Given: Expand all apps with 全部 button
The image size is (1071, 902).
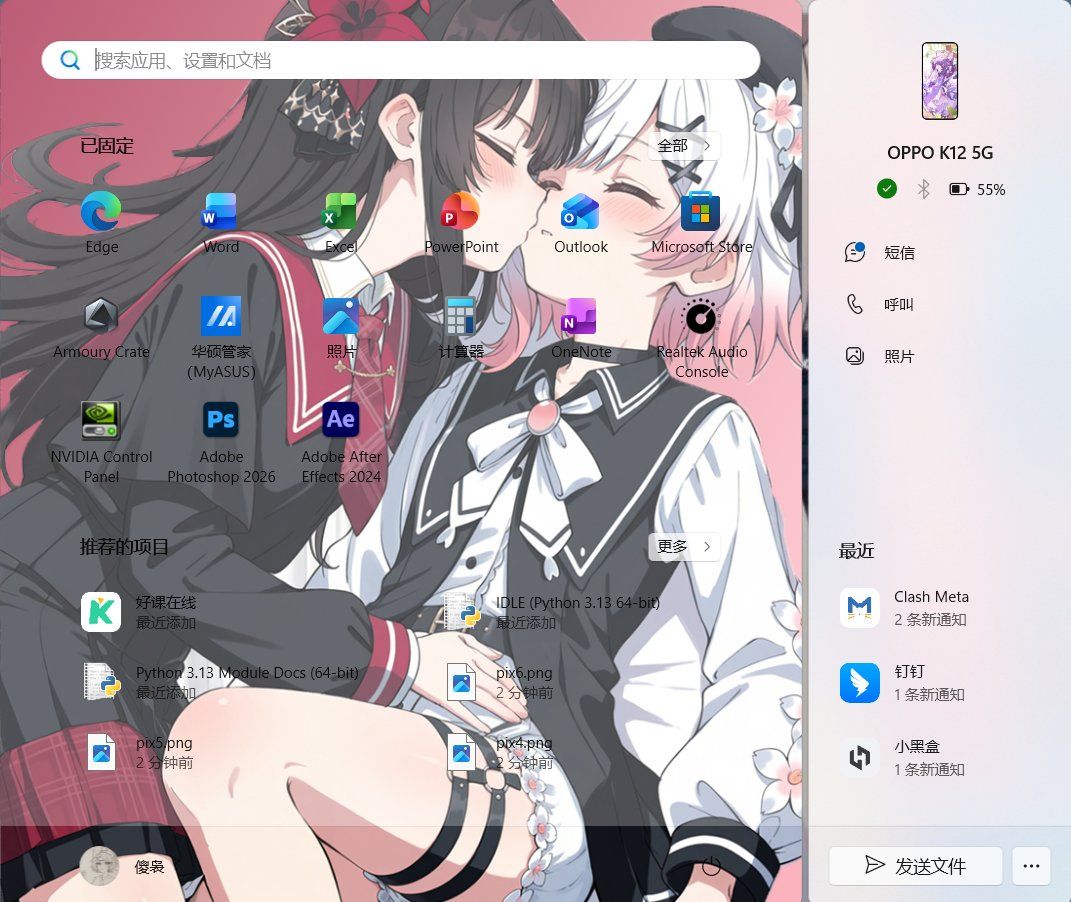Looking at the screenshot, I should click(x=684, y=145).
